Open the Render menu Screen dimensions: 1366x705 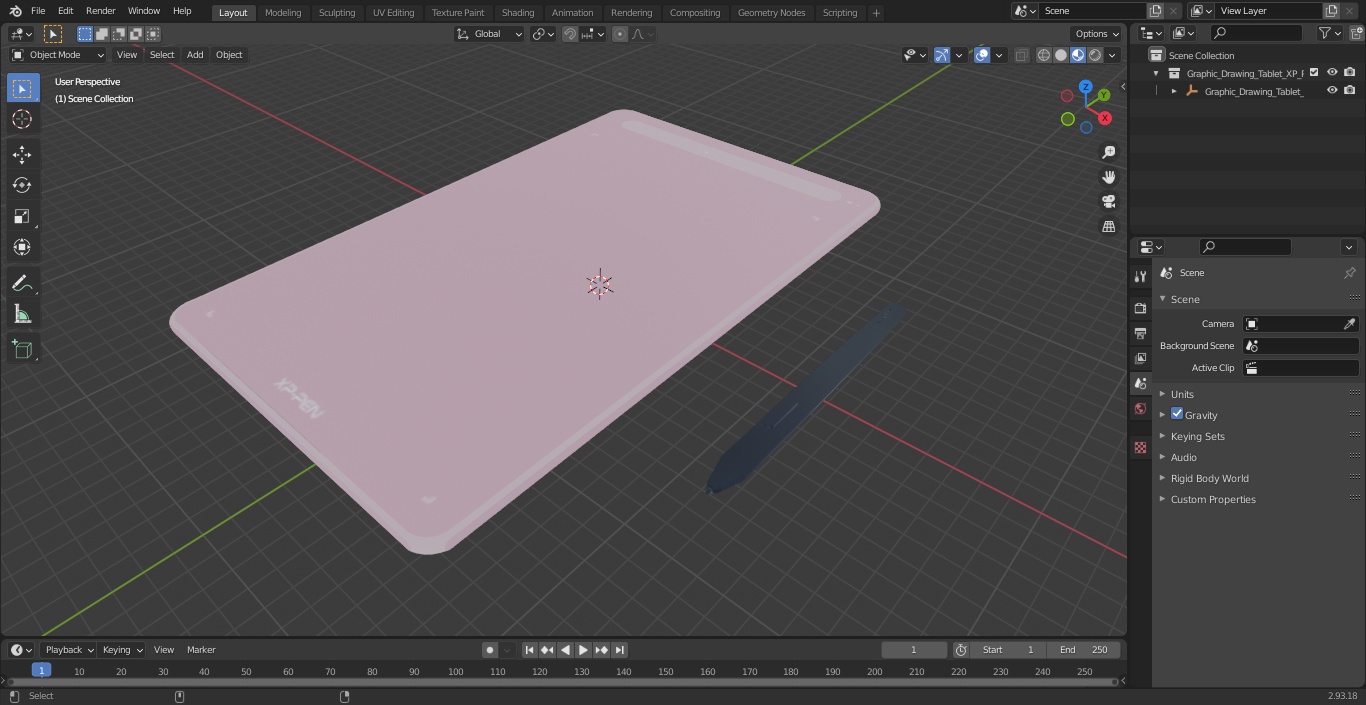click(100, 11)
